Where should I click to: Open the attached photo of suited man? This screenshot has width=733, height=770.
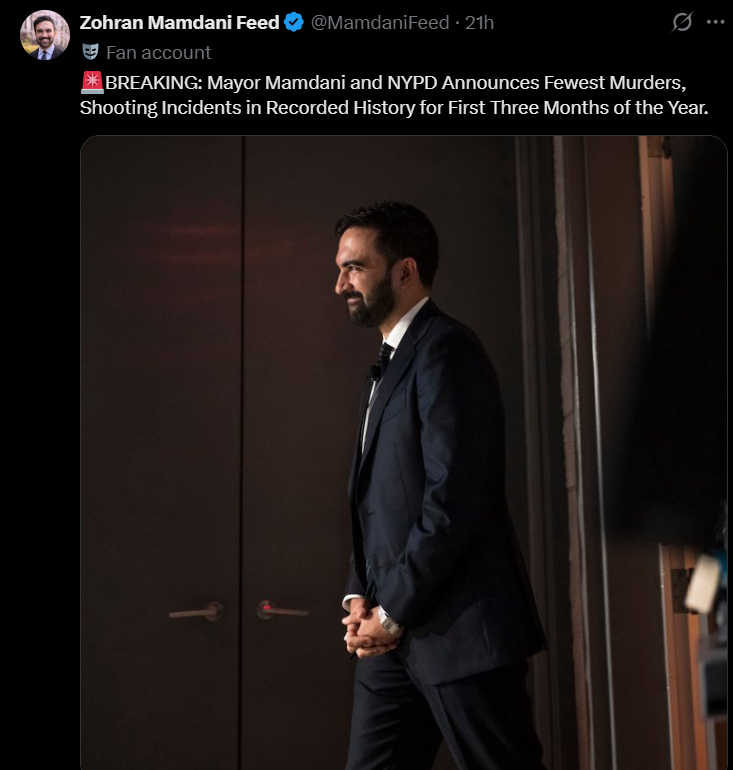coord(404,452)
